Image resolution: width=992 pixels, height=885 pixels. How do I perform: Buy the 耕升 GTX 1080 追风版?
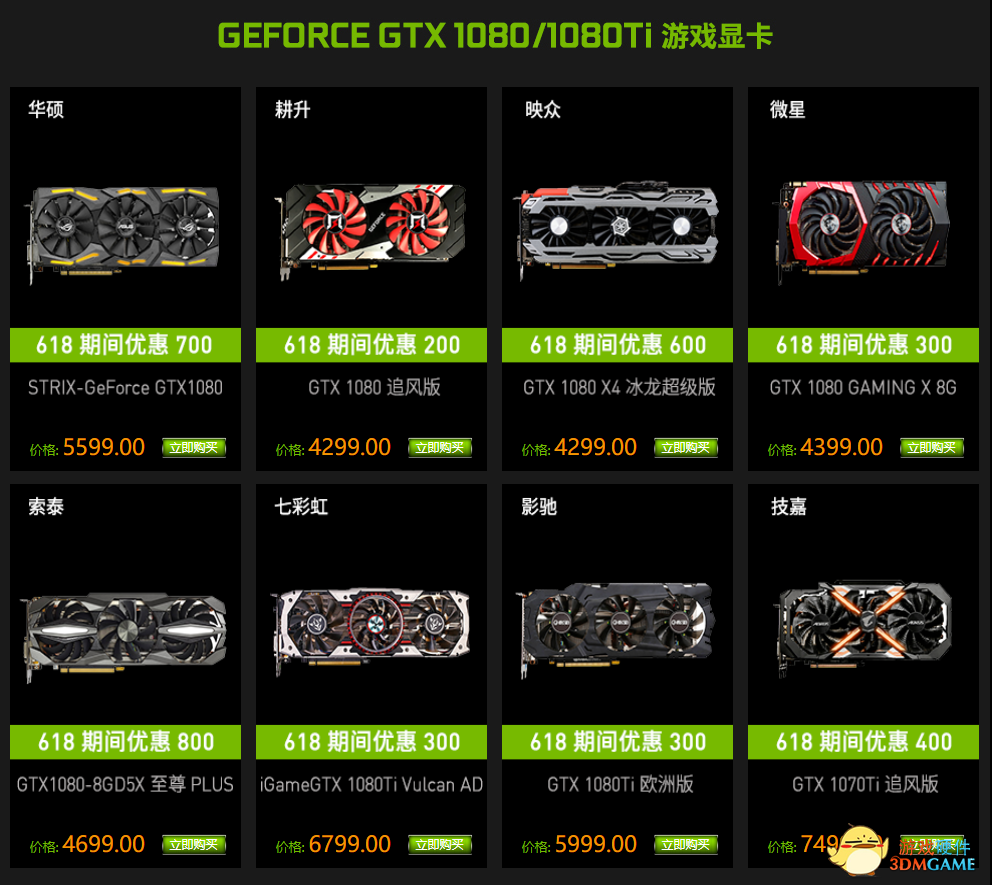[440, 448]
